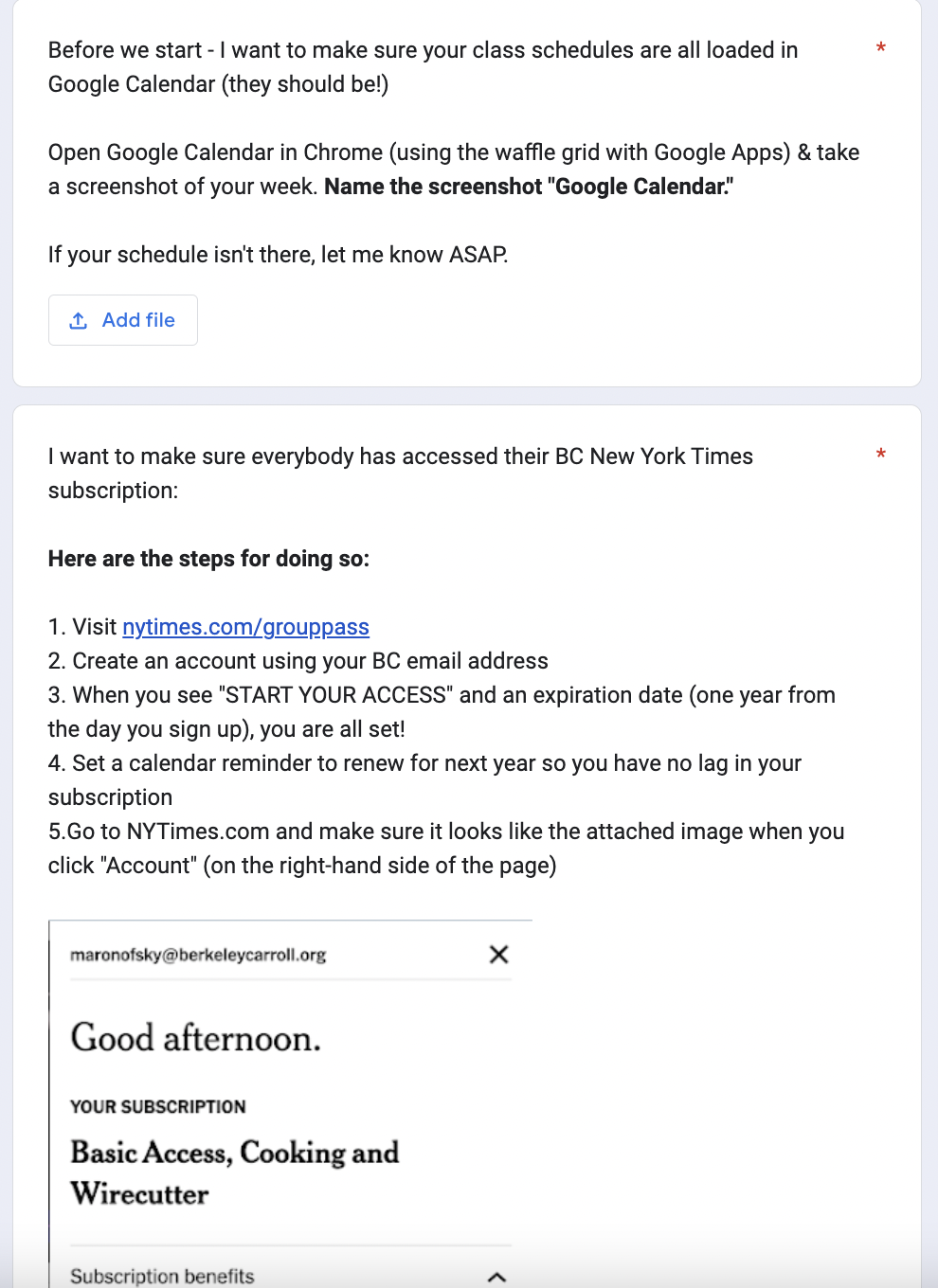Click the "let me know ASAP" sentence
The height and width of the screenshot is (1288, 938).
tap(278, 255)
